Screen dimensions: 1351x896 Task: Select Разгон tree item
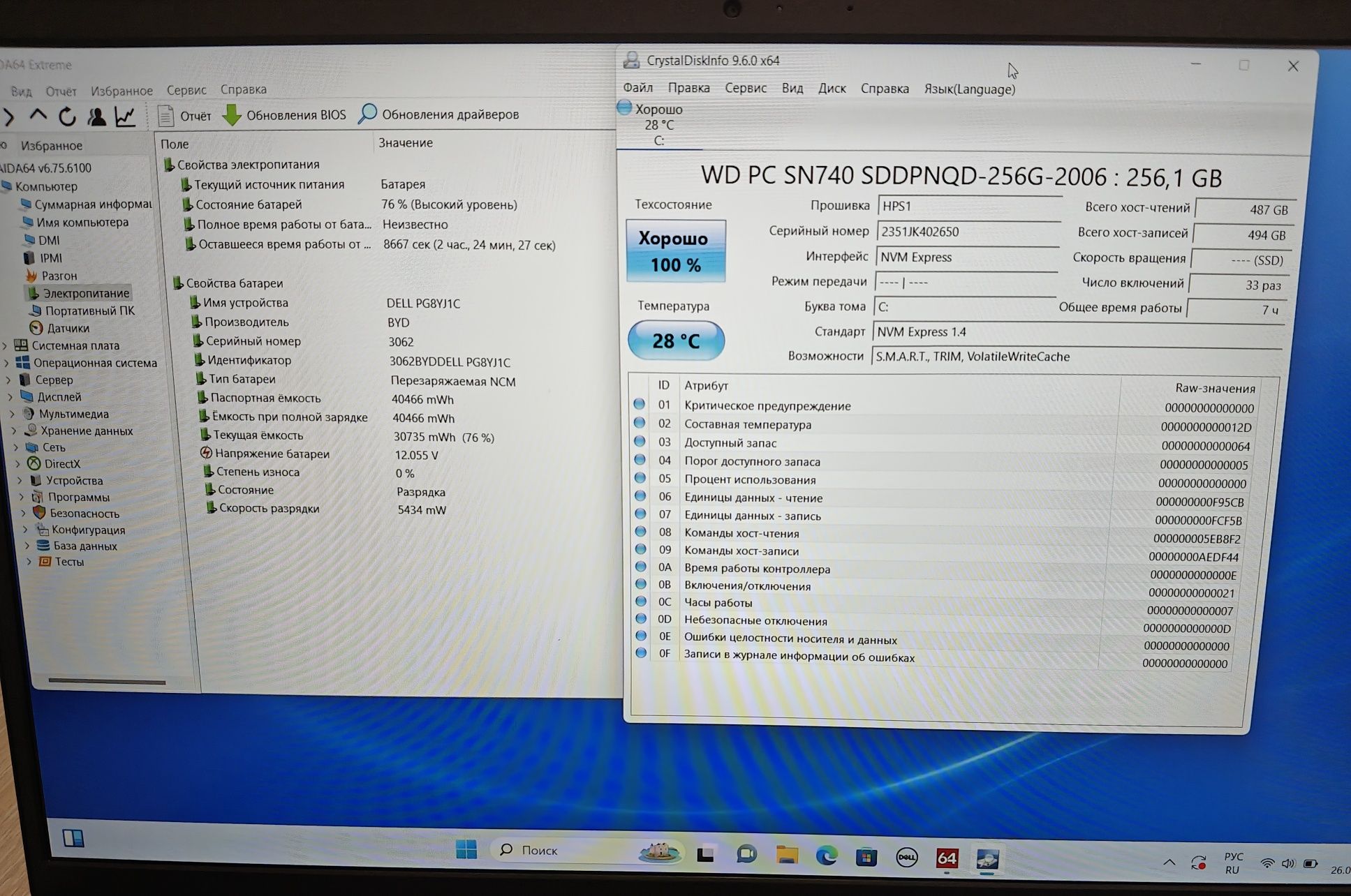pyautogui.click(x=51, y=276)
